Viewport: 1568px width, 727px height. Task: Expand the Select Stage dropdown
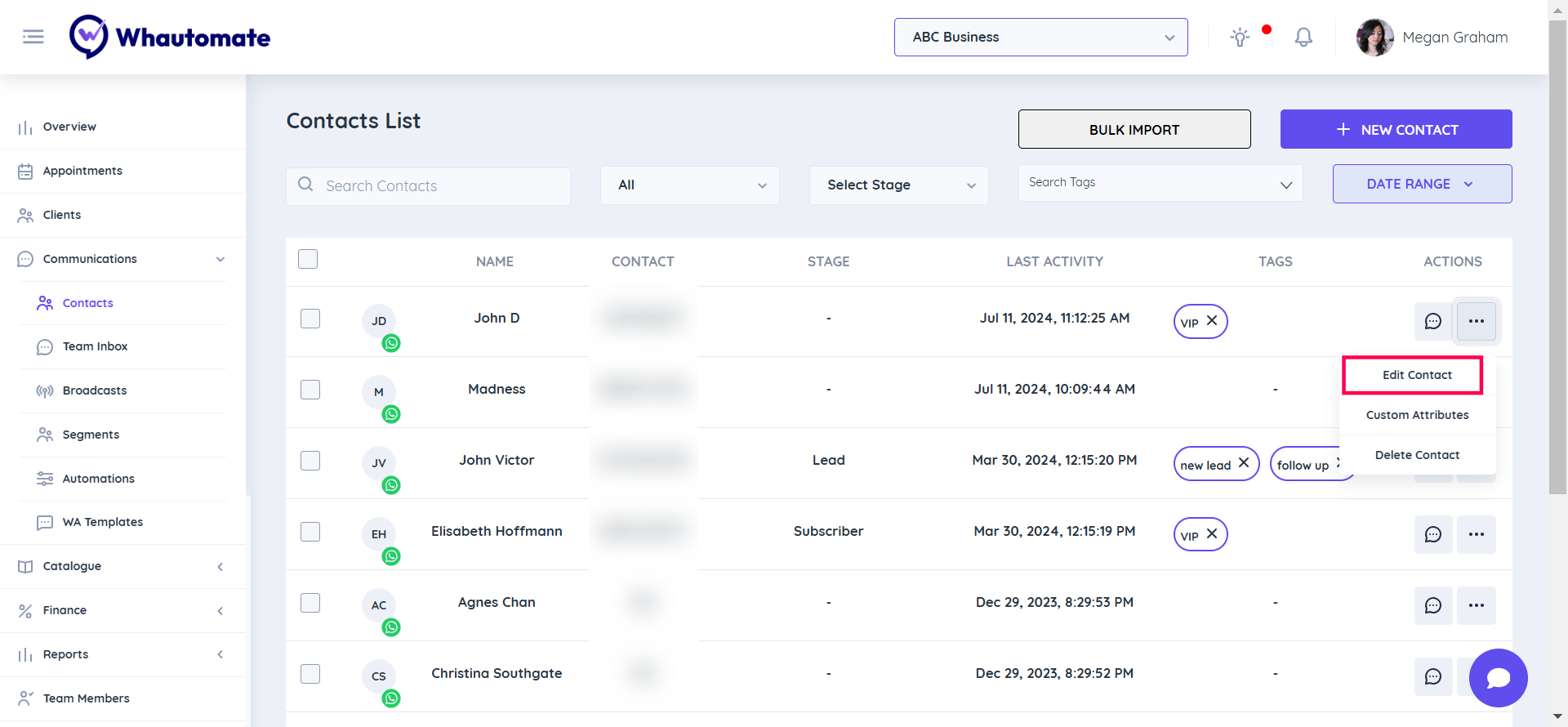[x=898, y=185]
